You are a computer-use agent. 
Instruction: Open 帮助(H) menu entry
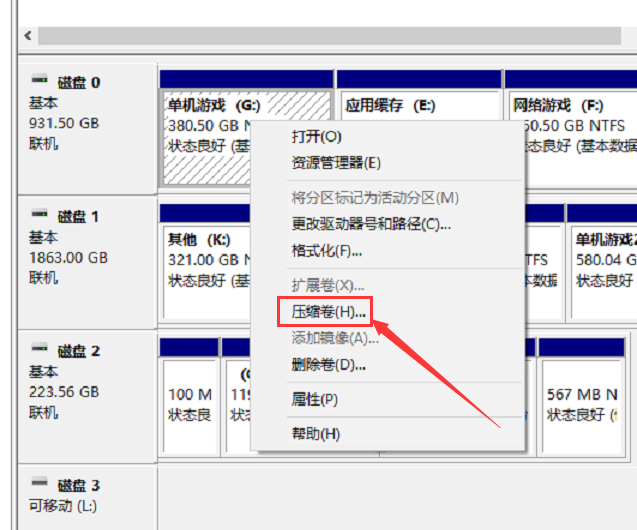coord(316,434)
